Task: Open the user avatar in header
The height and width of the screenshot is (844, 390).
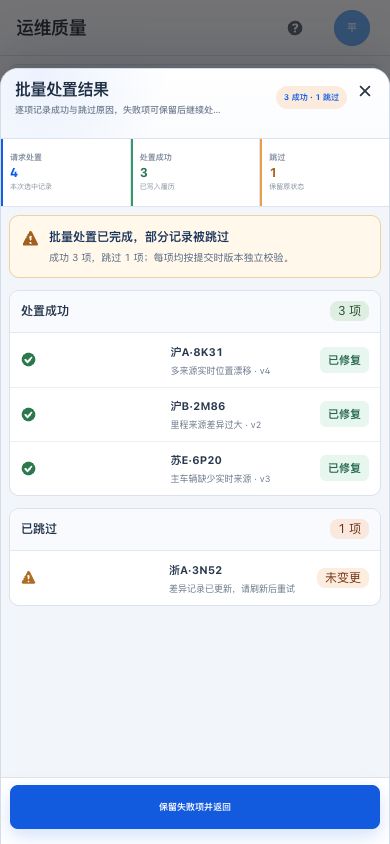Action: 352,27
